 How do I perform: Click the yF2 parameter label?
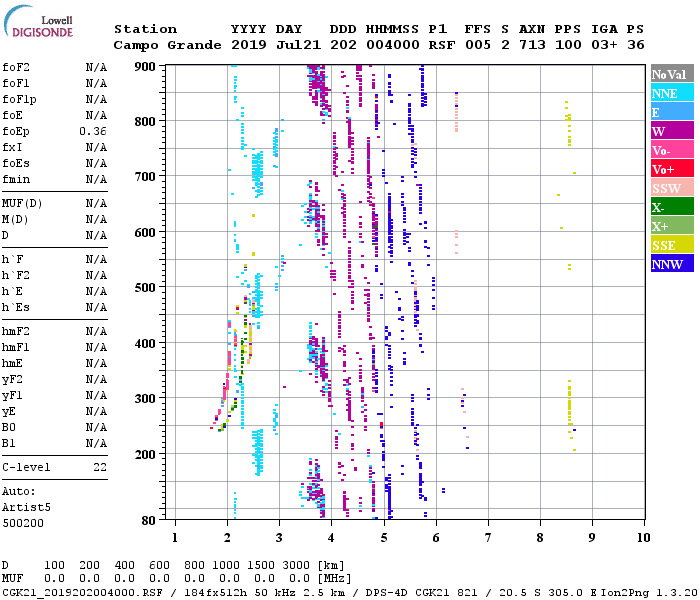coord(12,379)
